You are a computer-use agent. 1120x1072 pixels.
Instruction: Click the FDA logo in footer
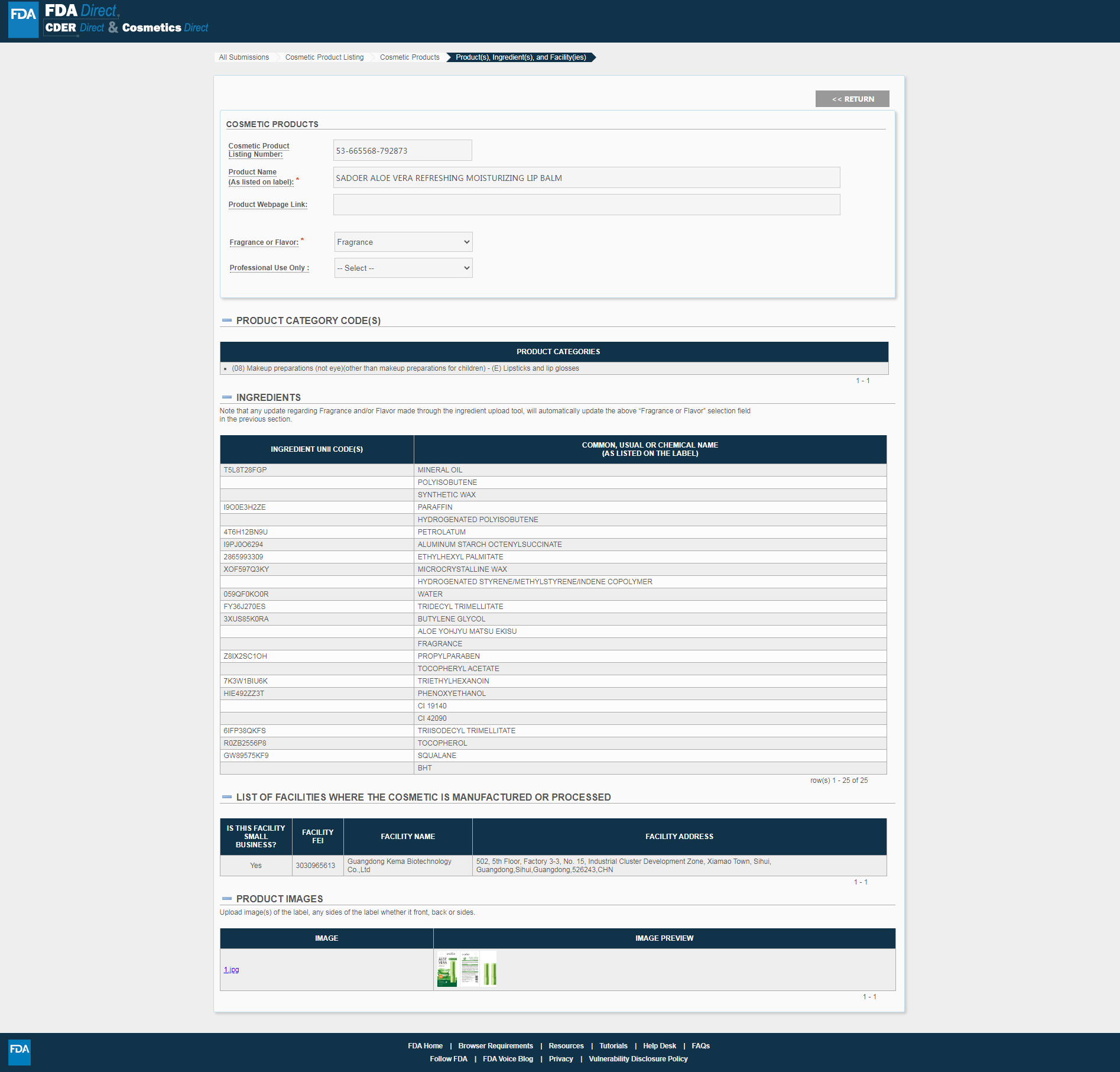pyautogui.click(x=20, y=1052)
